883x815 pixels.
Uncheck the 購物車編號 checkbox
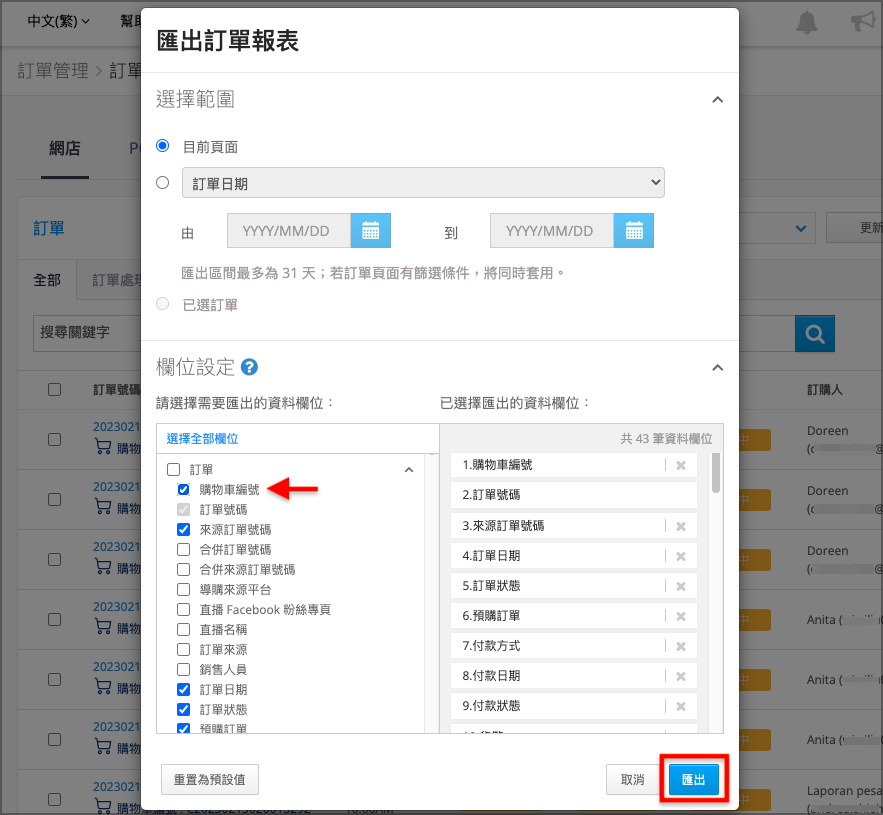tap(184, 489)
